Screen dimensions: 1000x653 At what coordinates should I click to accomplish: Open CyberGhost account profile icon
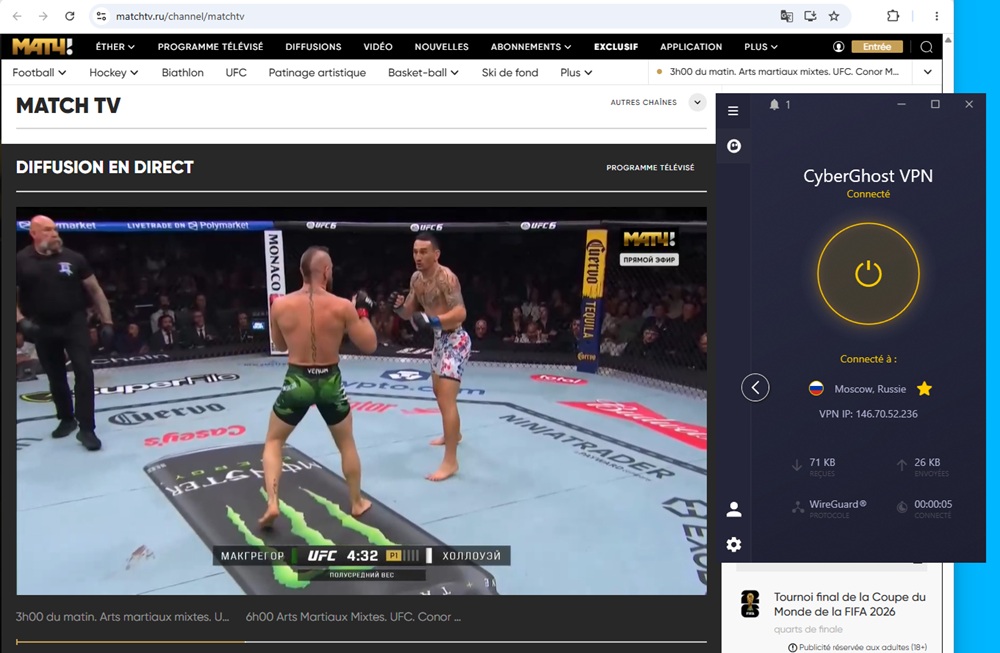tap(734, 509)
